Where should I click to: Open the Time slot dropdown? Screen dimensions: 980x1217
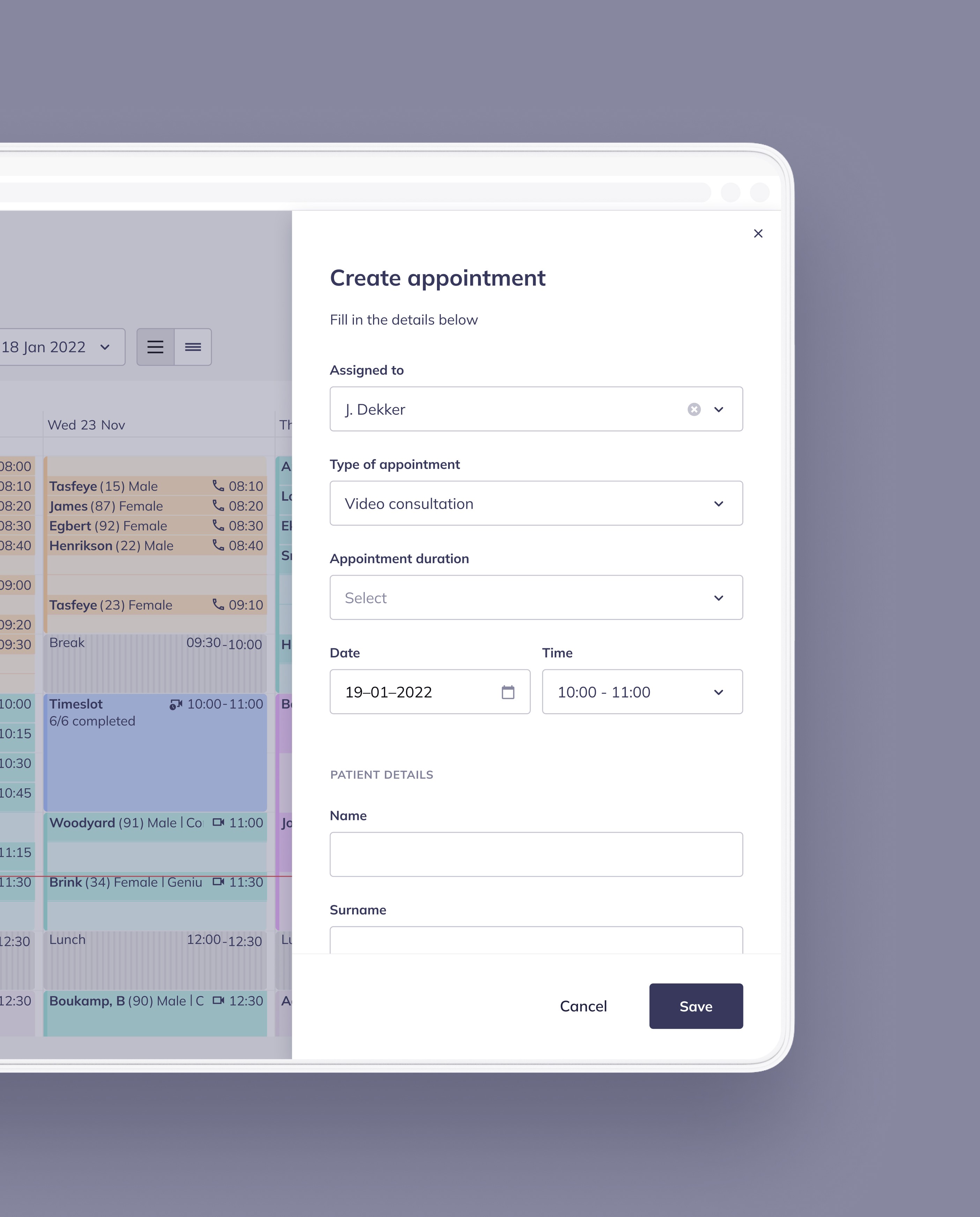tap(642, 692)
